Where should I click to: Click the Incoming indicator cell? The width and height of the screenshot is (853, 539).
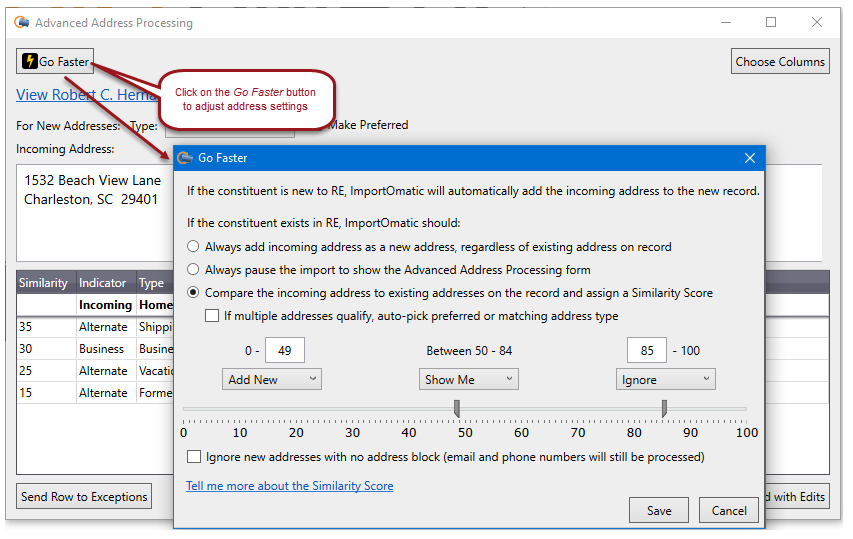click(x=106, y=305)
